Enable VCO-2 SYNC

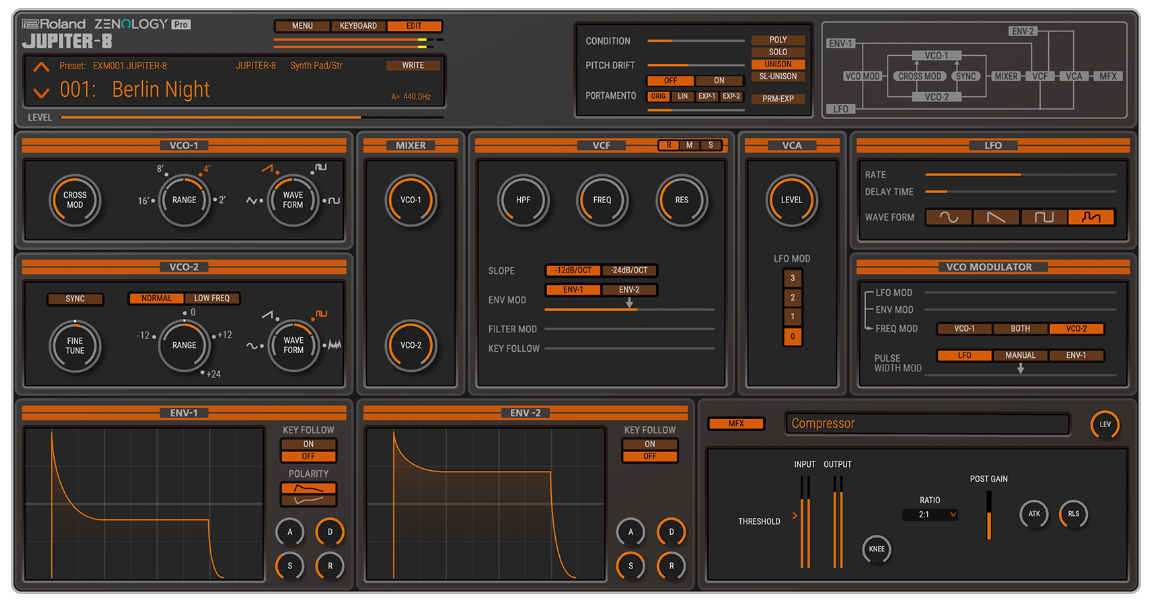click(75, 299)
